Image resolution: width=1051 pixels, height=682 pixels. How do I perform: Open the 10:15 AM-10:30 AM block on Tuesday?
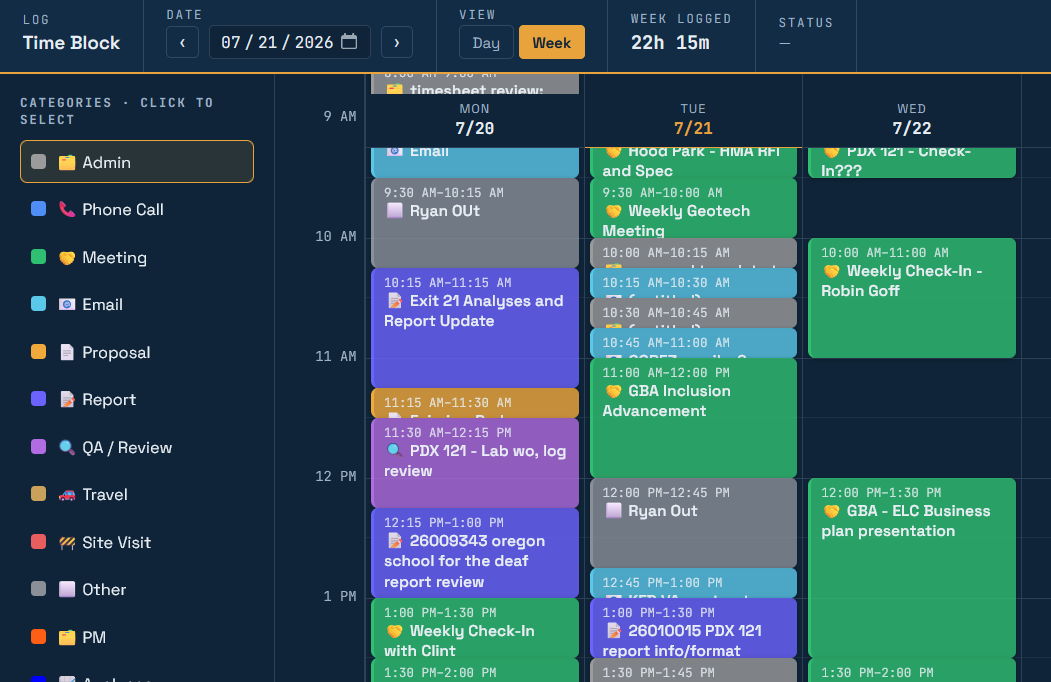[694, 283]
